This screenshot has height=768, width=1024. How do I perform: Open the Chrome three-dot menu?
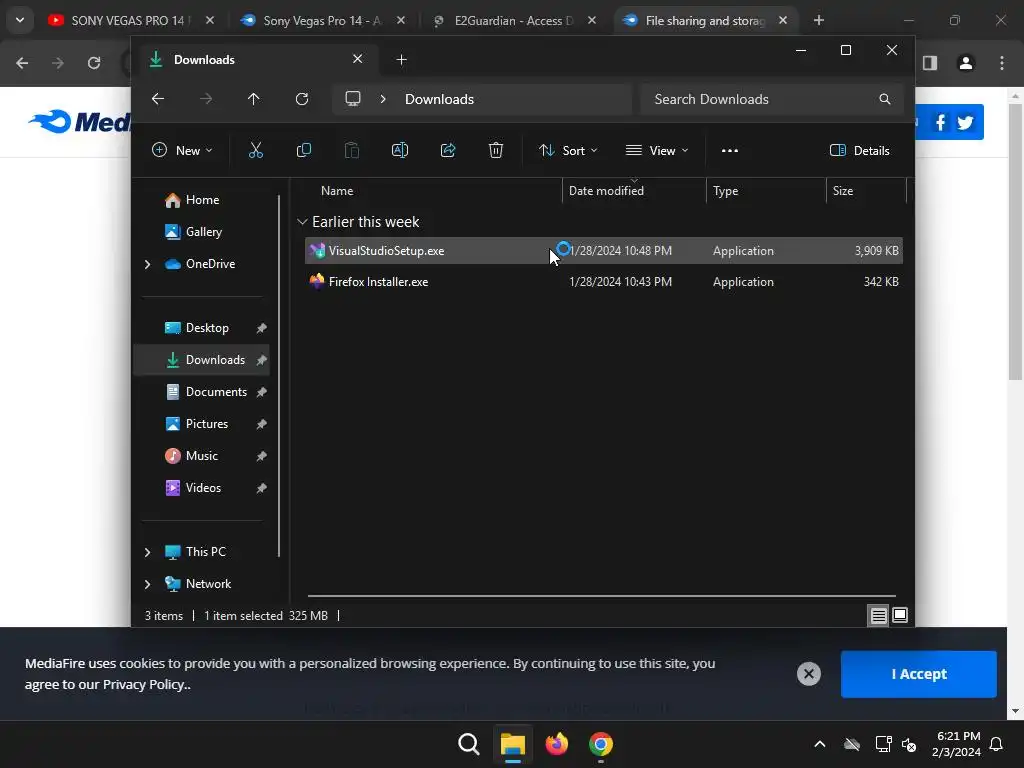[1002, 63]
